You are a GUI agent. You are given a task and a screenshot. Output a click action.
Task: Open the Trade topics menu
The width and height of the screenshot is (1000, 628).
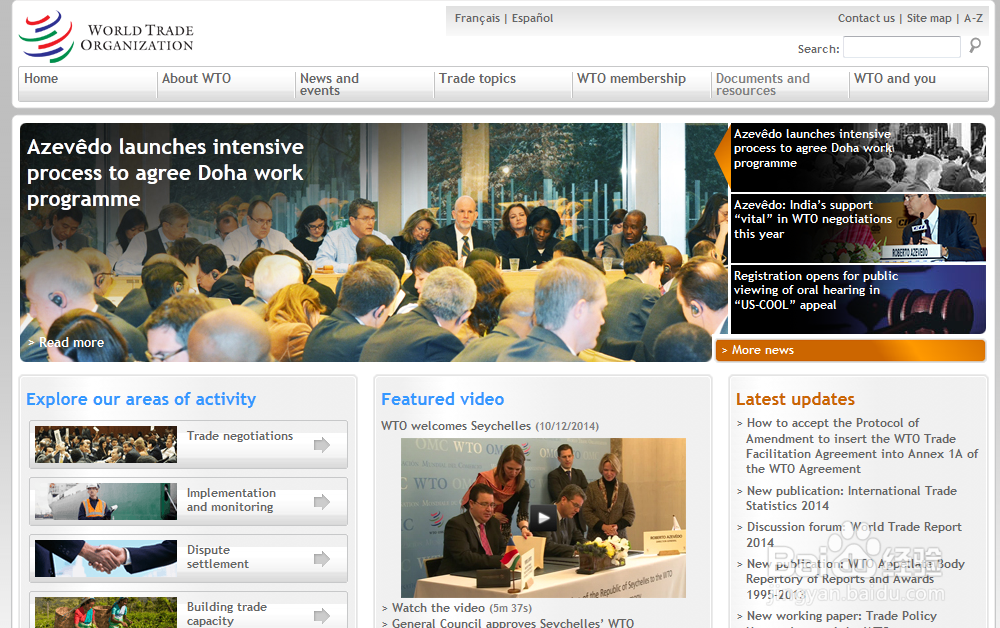pyautogui.click(x=477, y=78)
